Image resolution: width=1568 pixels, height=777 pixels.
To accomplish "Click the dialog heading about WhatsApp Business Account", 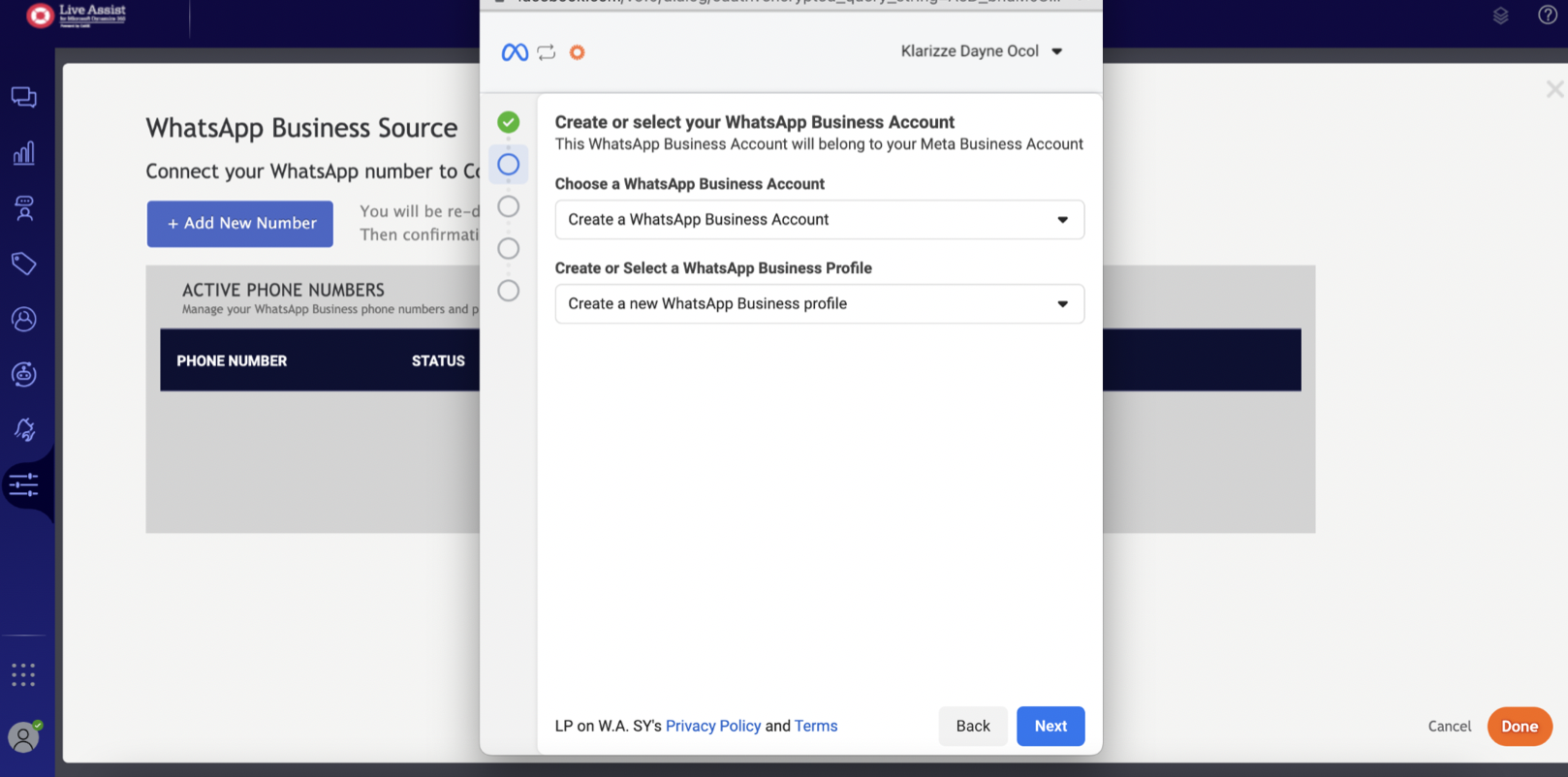I will click(x=755, y=122).
